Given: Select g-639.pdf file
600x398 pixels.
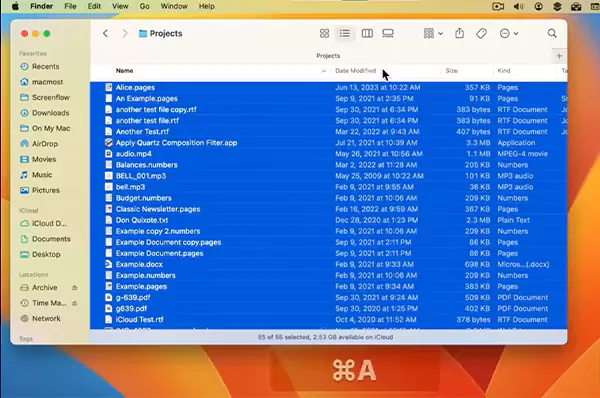Looking at the screenshot, I should coord(328,298).
